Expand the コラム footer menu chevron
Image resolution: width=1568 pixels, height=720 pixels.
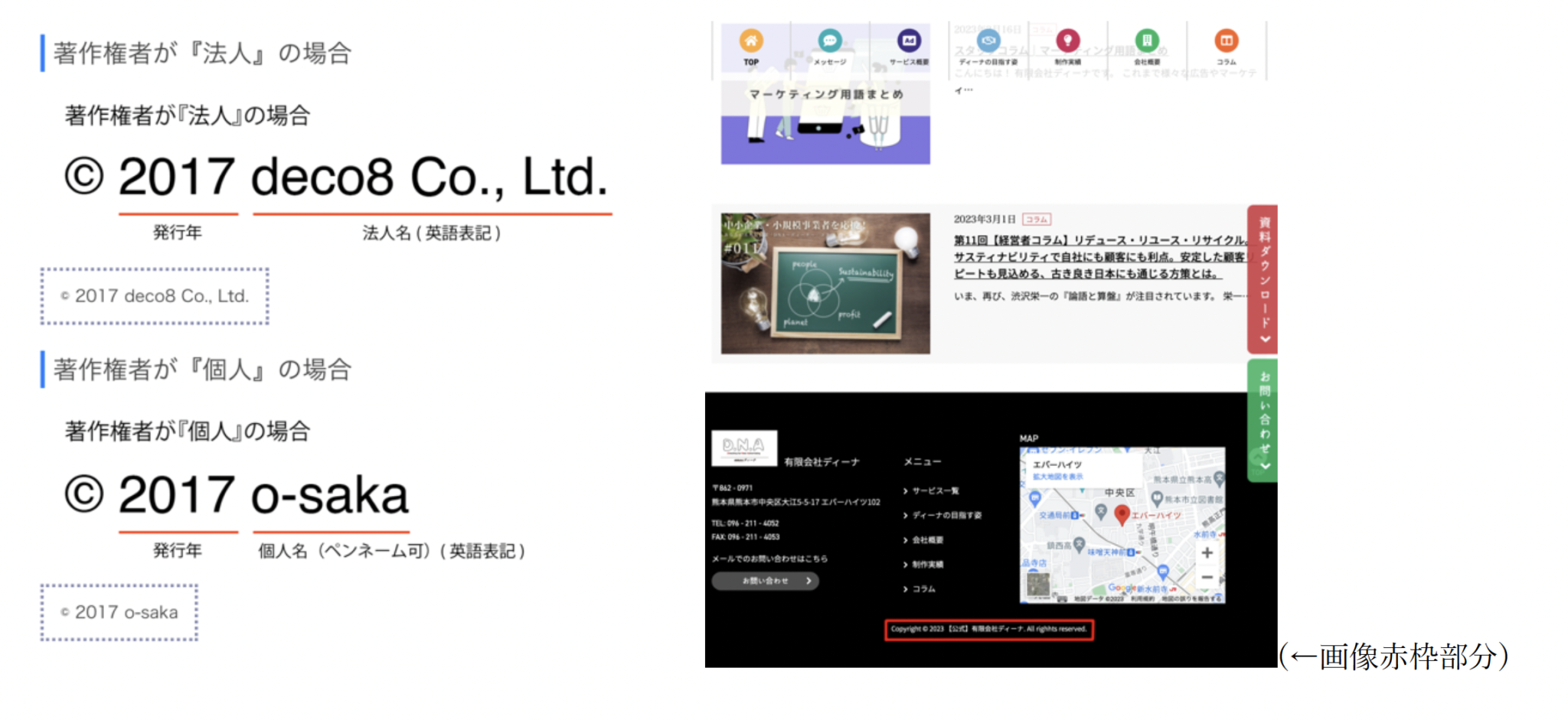pyautogui.click(x=906, y=589)
